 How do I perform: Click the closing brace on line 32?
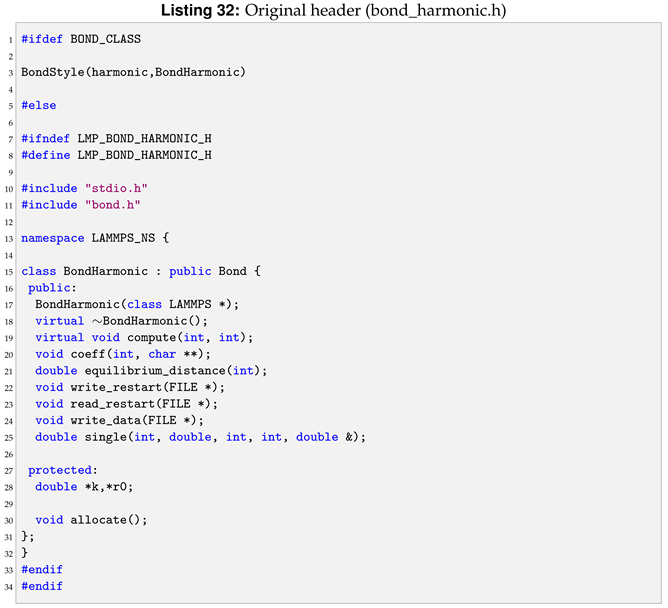point(24,553)
